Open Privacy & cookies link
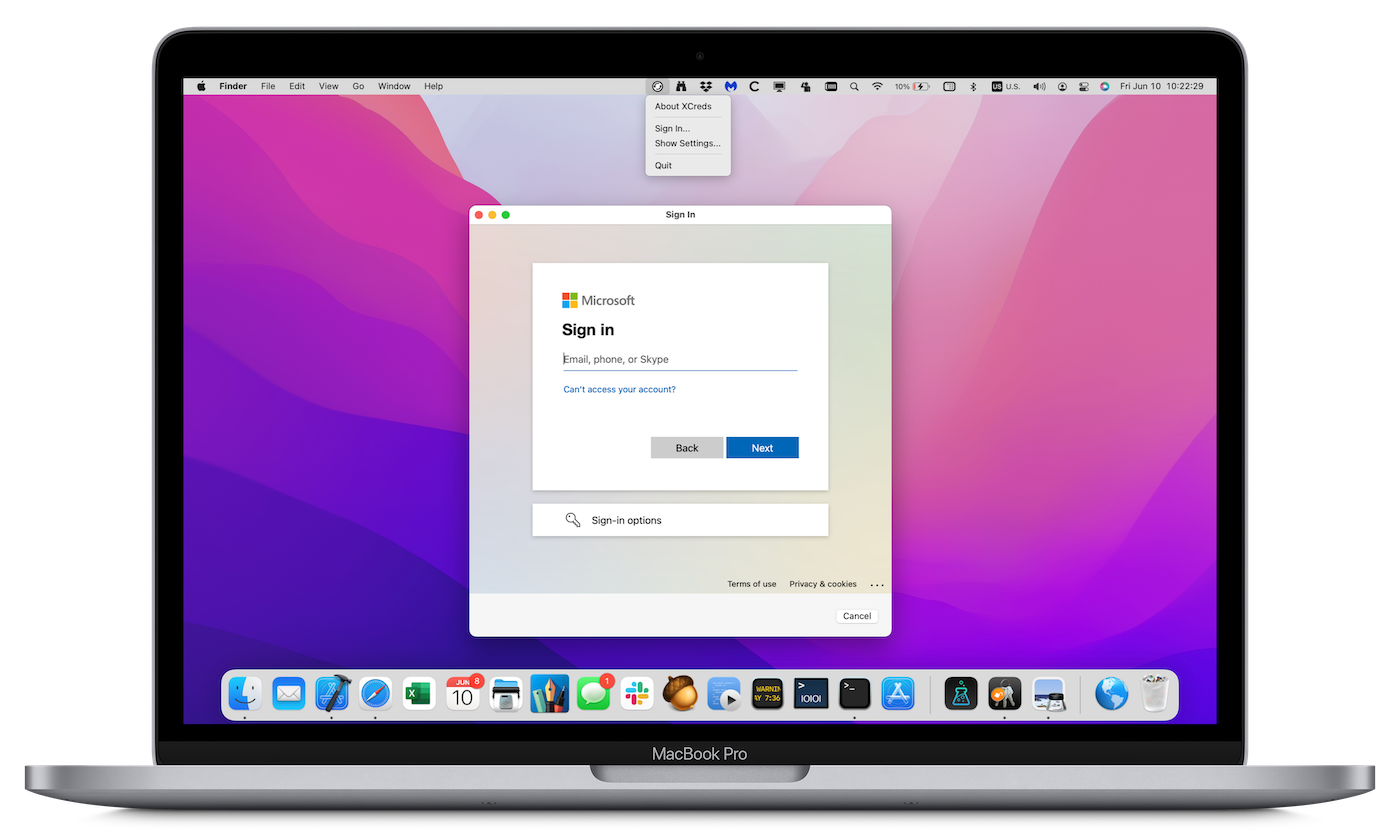The image size is (1400, 840). point(823,584)
